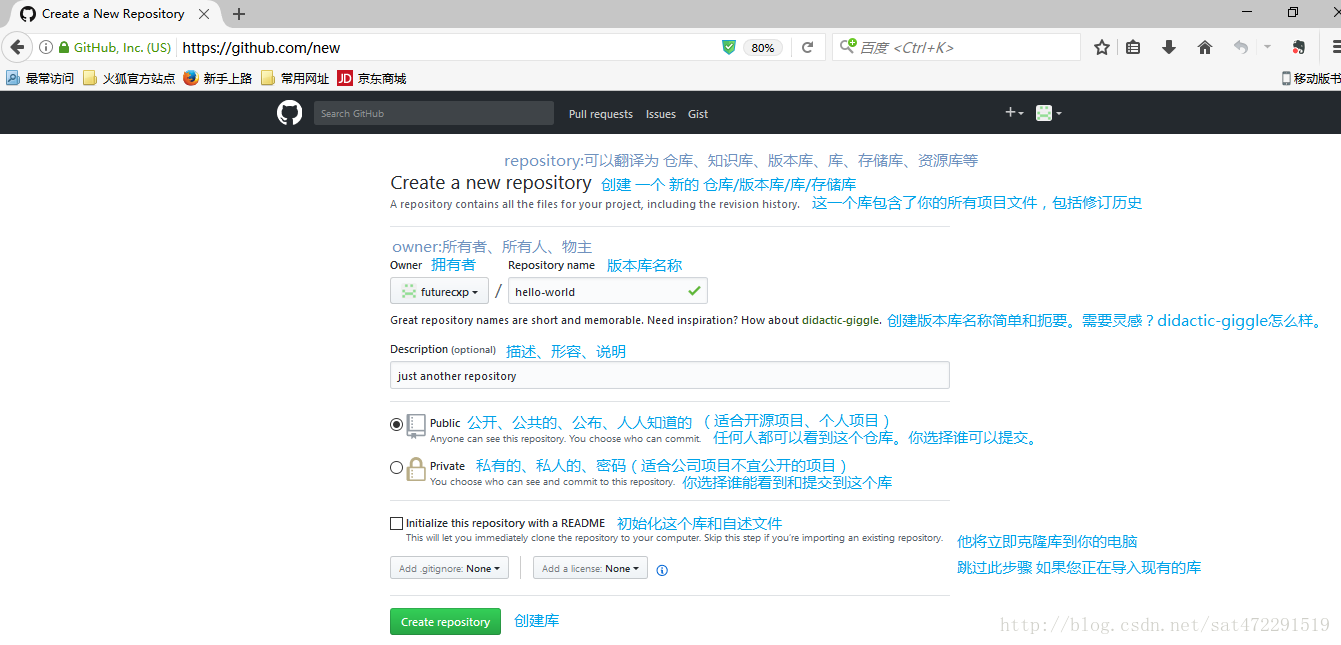This screenshot has height=645, width=1341.
Task: Click the 'Repository name' label
Action: click(x=551, y=265)
